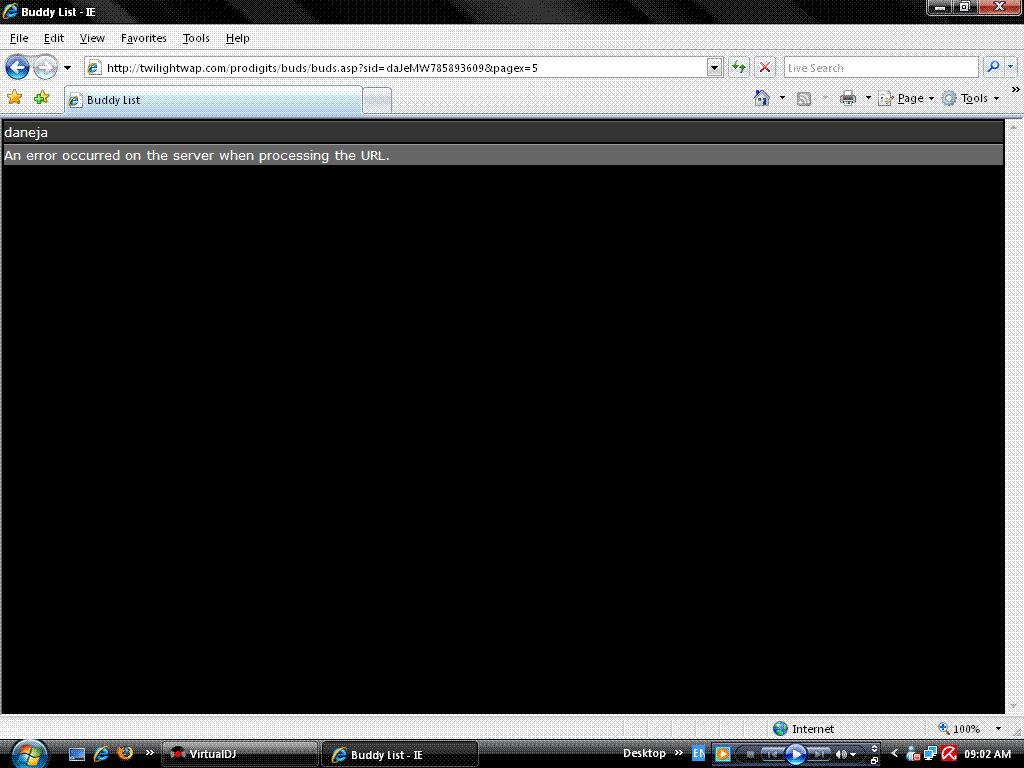
Task: Click the address bar URL field
Action: pos(396,68)
